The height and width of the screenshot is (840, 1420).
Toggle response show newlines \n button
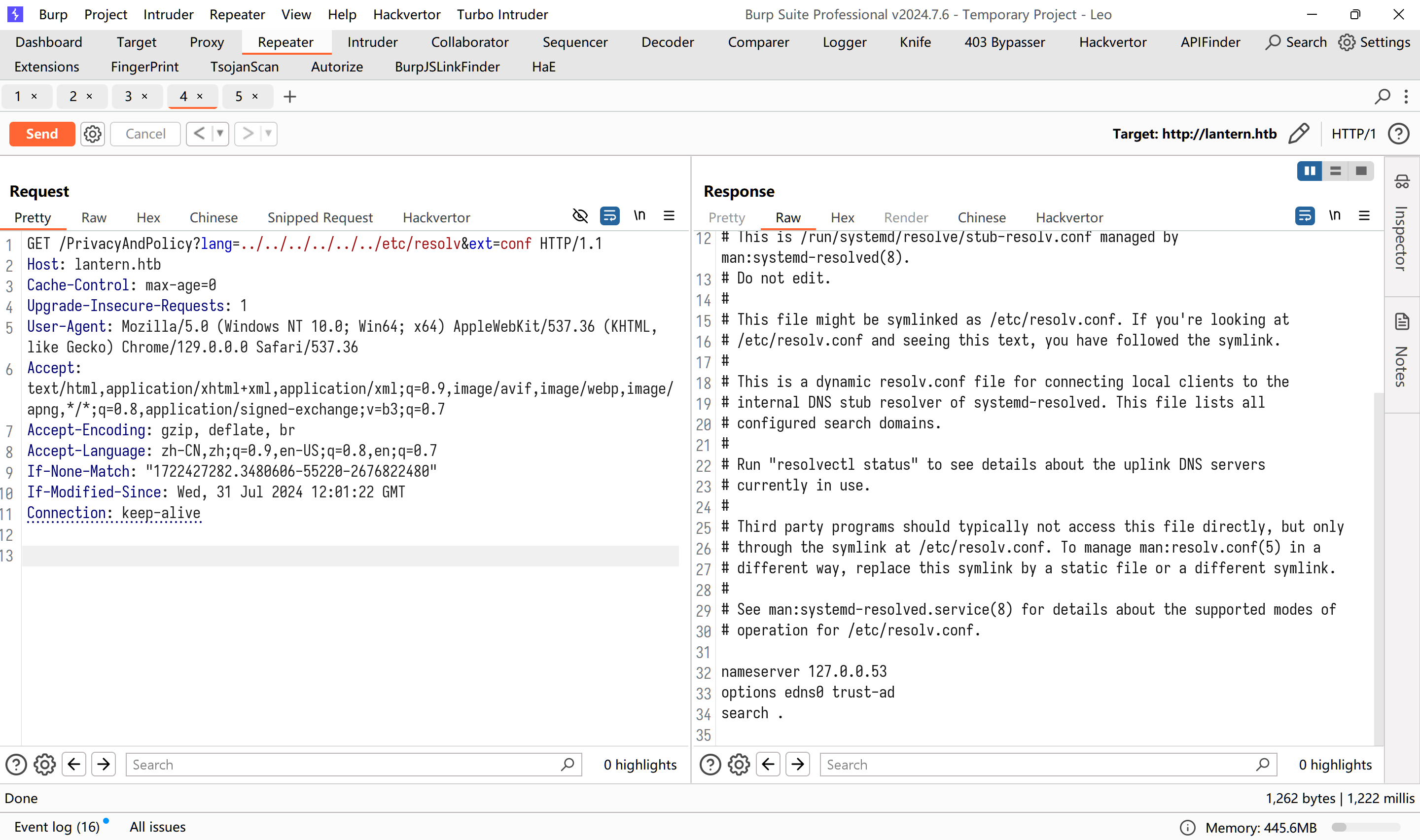[1335, 215]
